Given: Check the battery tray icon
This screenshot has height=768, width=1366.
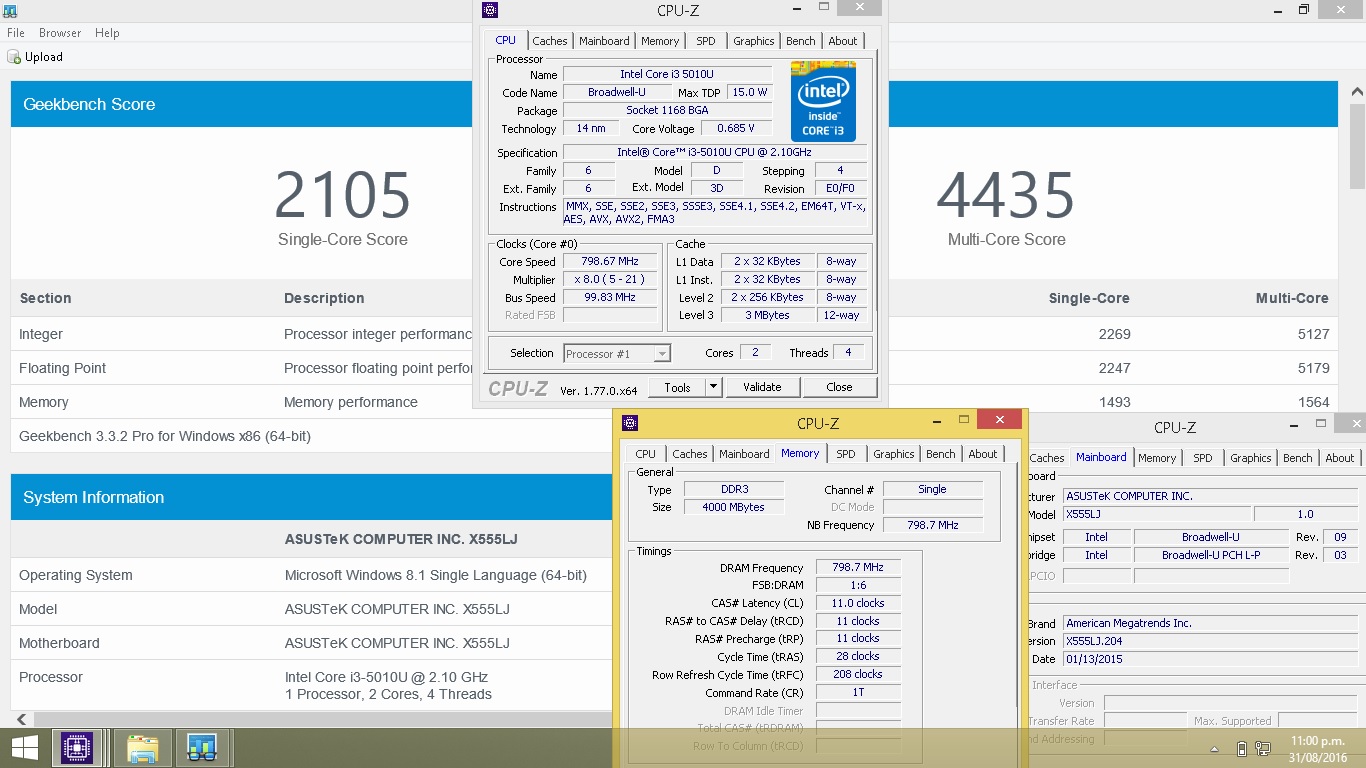Looking at the screenshot, I should coord(1241,748).
